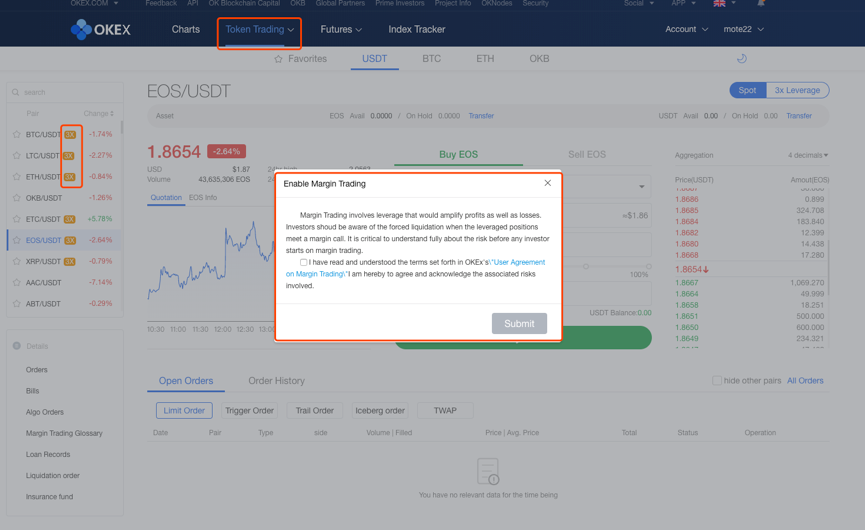Viewport: 865px width, 530px height.
Task: Expand the Futures menu
Action: pyautogui.click(x=341, y=29)
